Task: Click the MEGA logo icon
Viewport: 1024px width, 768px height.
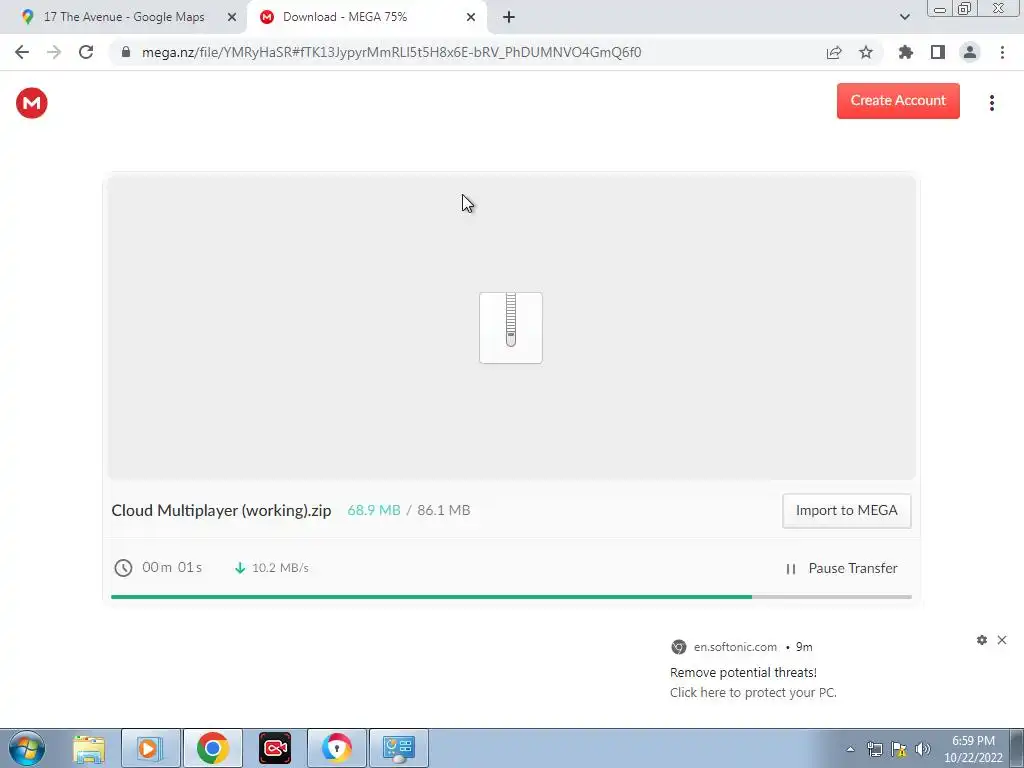Action: (x=31, y=103)
